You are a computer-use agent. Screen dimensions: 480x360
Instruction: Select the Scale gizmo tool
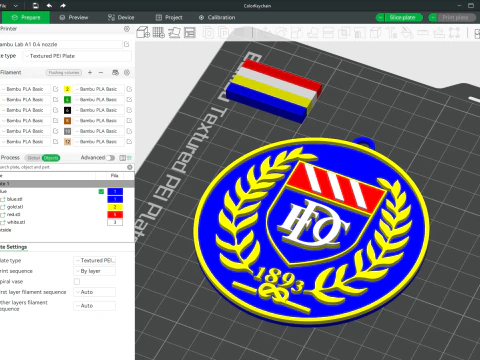tap(297, 33)
